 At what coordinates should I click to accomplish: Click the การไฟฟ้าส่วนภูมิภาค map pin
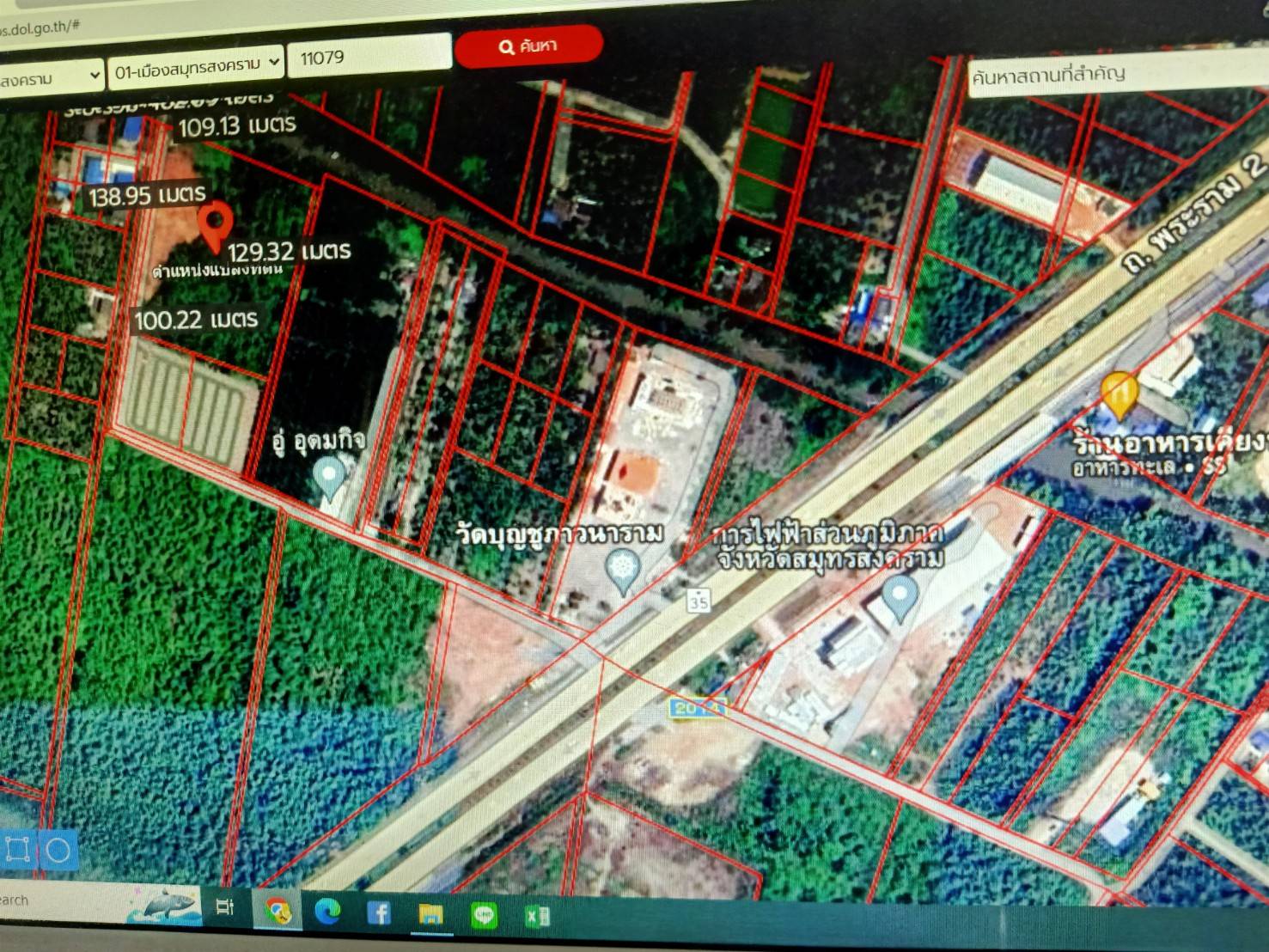899,598
